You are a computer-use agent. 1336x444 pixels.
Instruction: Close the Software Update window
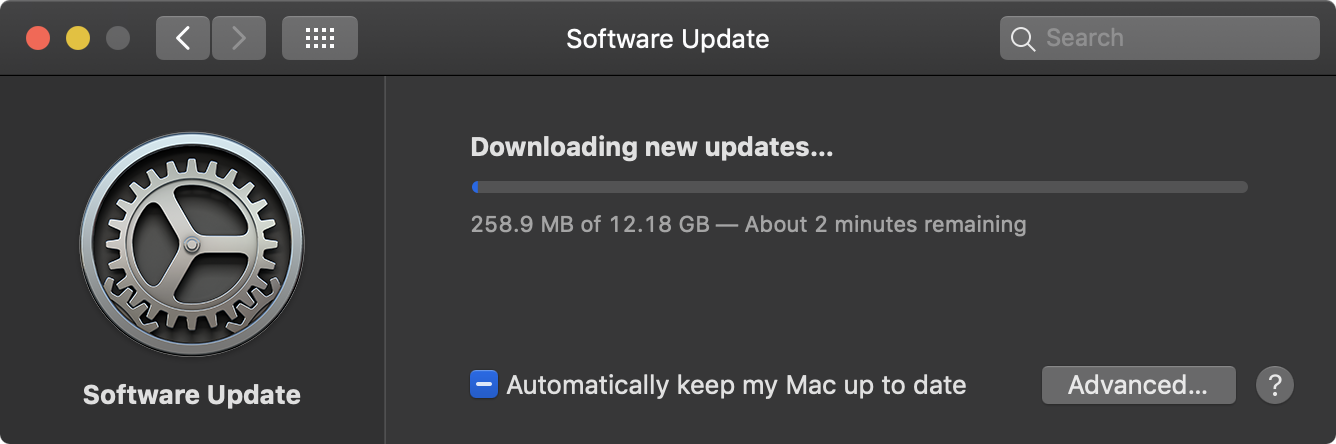[x=38, y=38]
